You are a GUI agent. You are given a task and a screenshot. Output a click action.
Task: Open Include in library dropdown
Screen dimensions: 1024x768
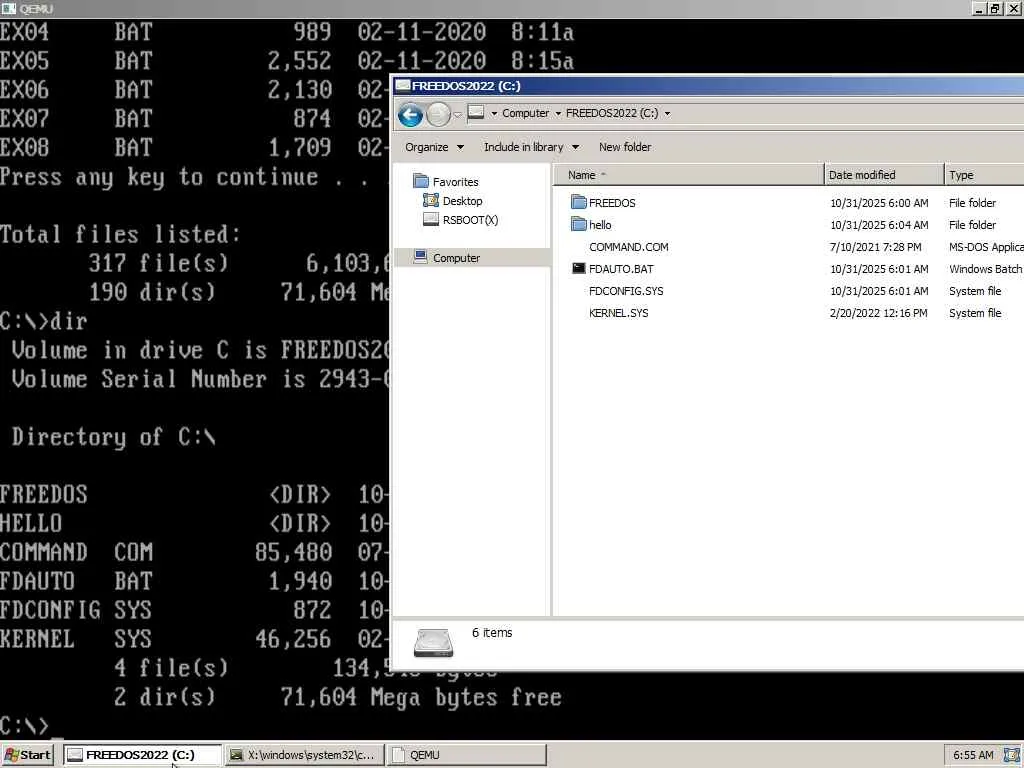531,147
